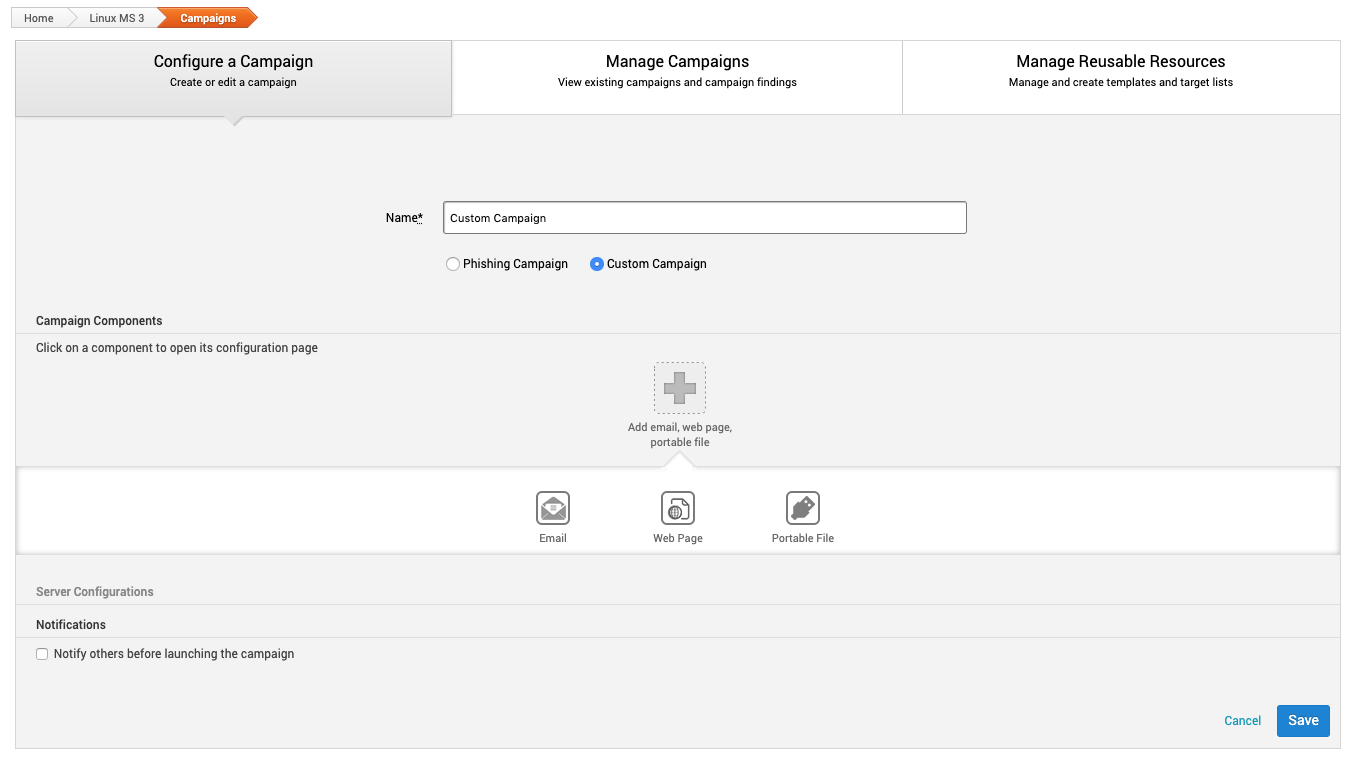Navigate to Linux MS 3 breadcrumb
Image resolution: width=1349 pixels, height=760 pixels.
(116, 18)
